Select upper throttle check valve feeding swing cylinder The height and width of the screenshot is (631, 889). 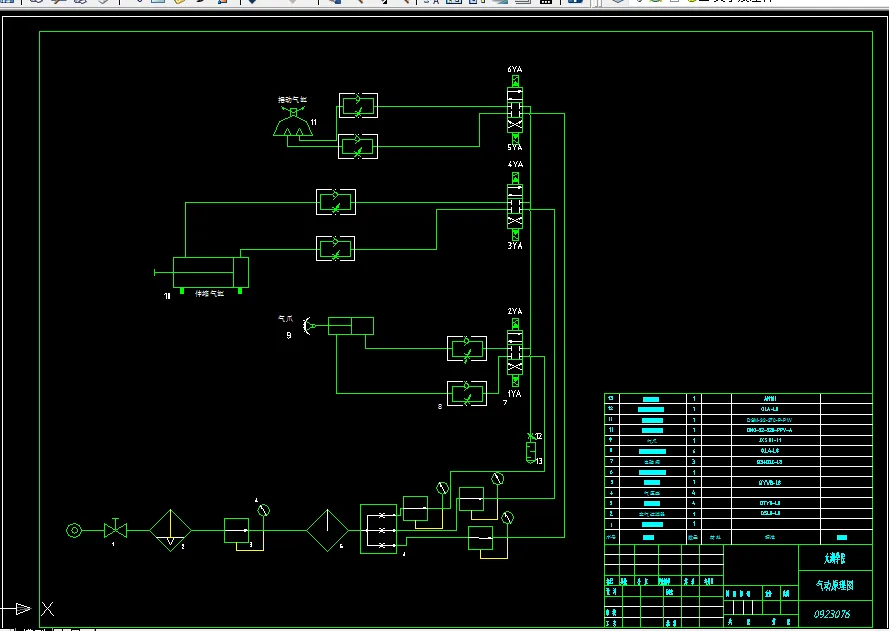click(x=358, y=105)
